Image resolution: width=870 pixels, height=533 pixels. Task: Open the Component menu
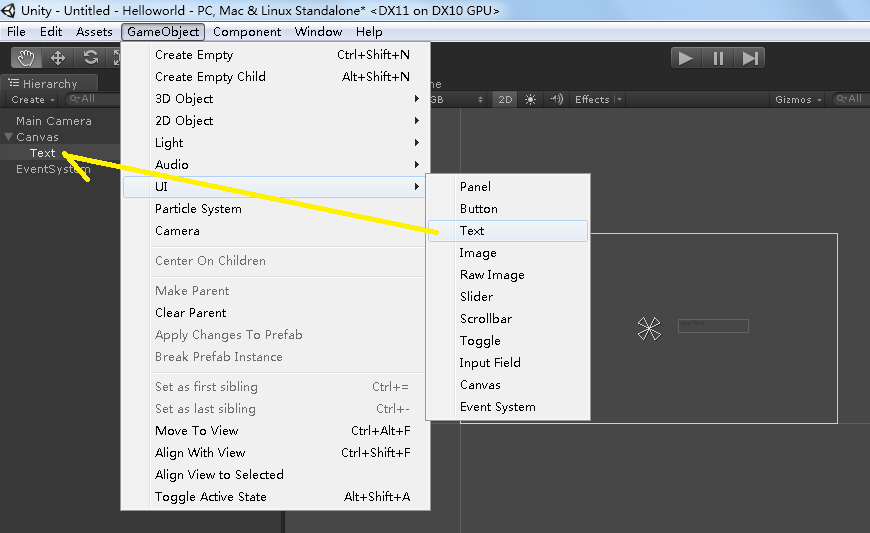[x=247, y=32]
